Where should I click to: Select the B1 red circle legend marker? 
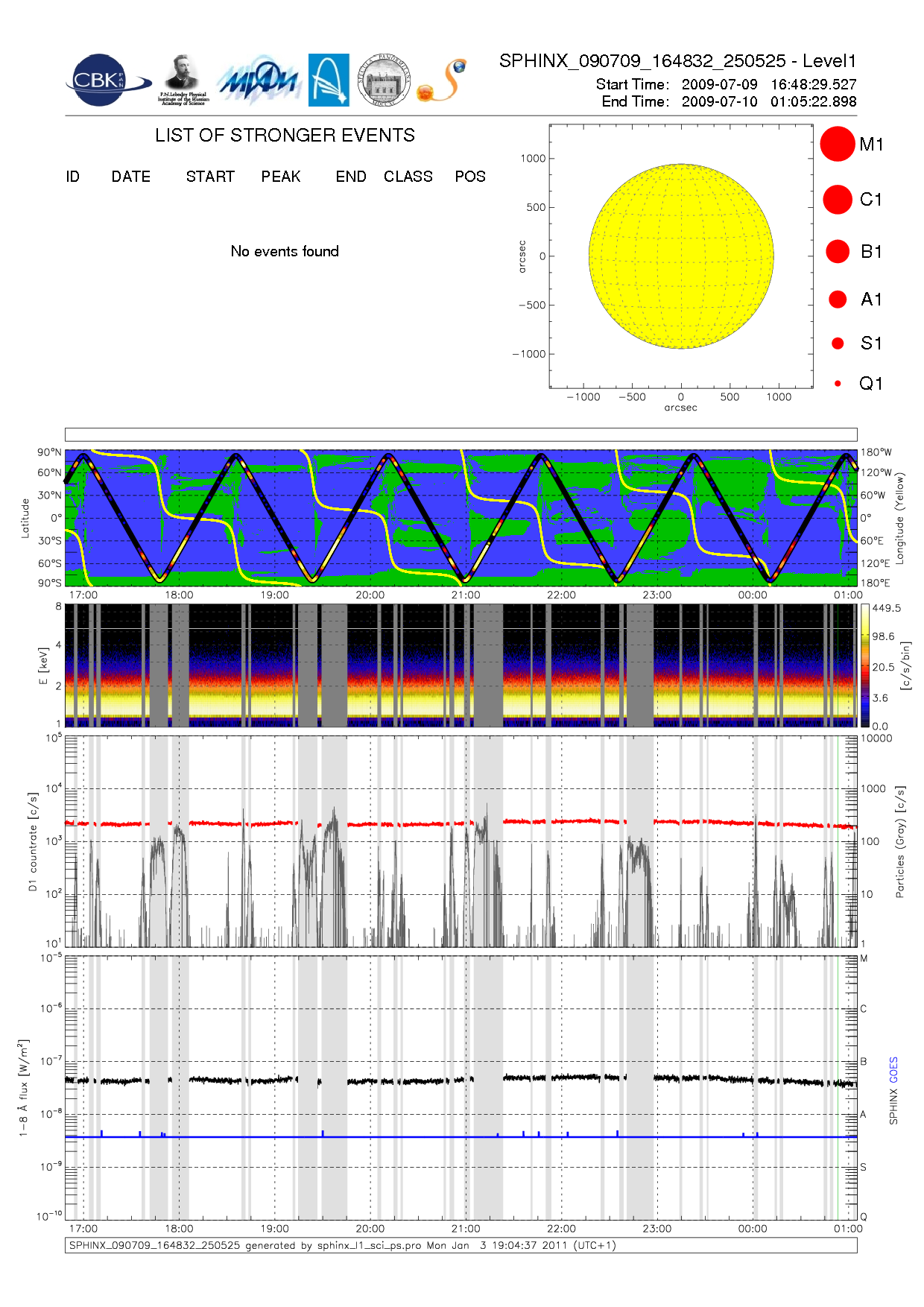click(x=838, y=252)
